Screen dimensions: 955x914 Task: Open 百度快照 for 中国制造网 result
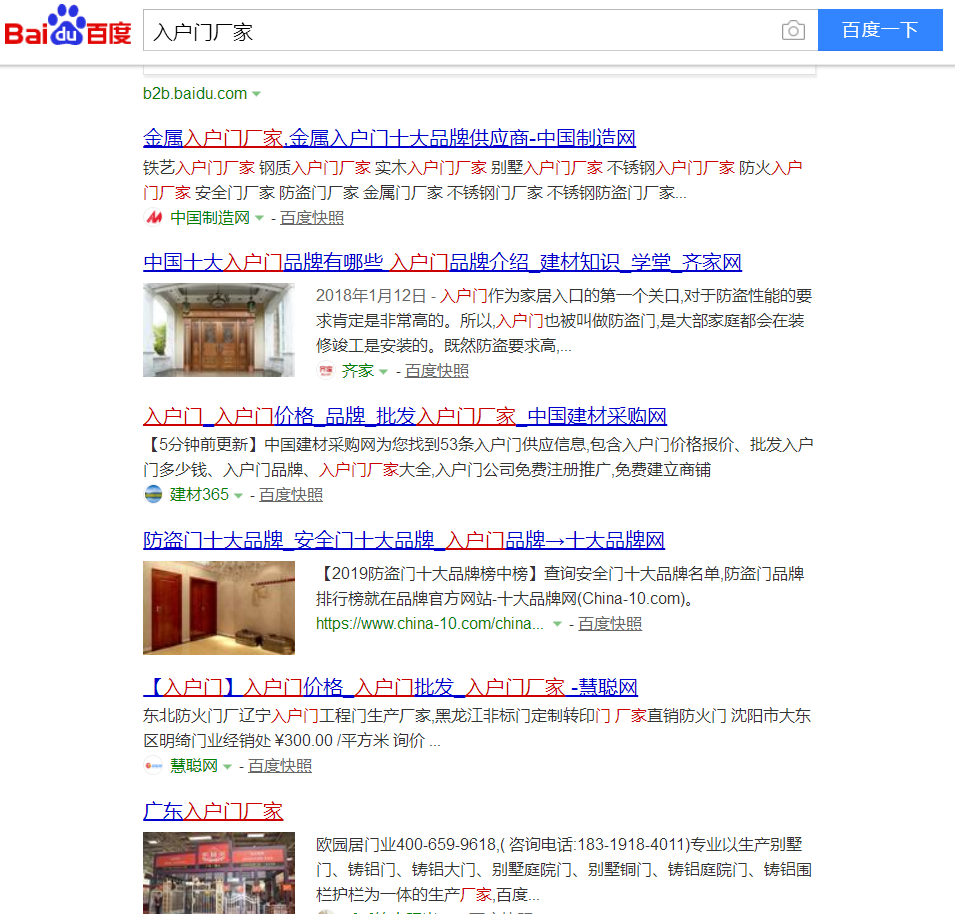[312, 217]
